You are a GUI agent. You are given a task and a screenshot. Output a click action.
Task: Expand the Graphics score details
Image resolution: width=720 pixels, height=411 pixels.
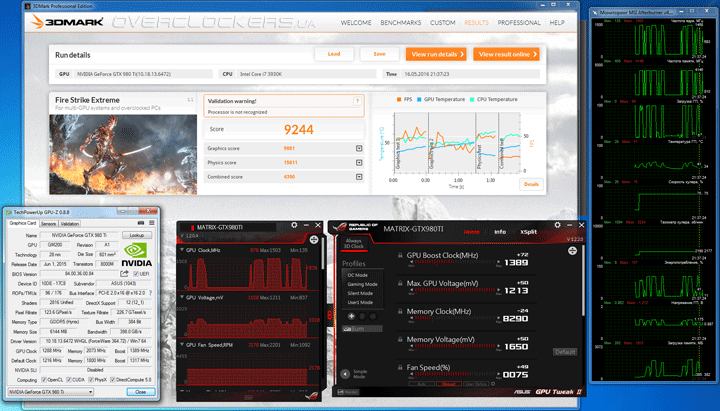coord(359,148)
